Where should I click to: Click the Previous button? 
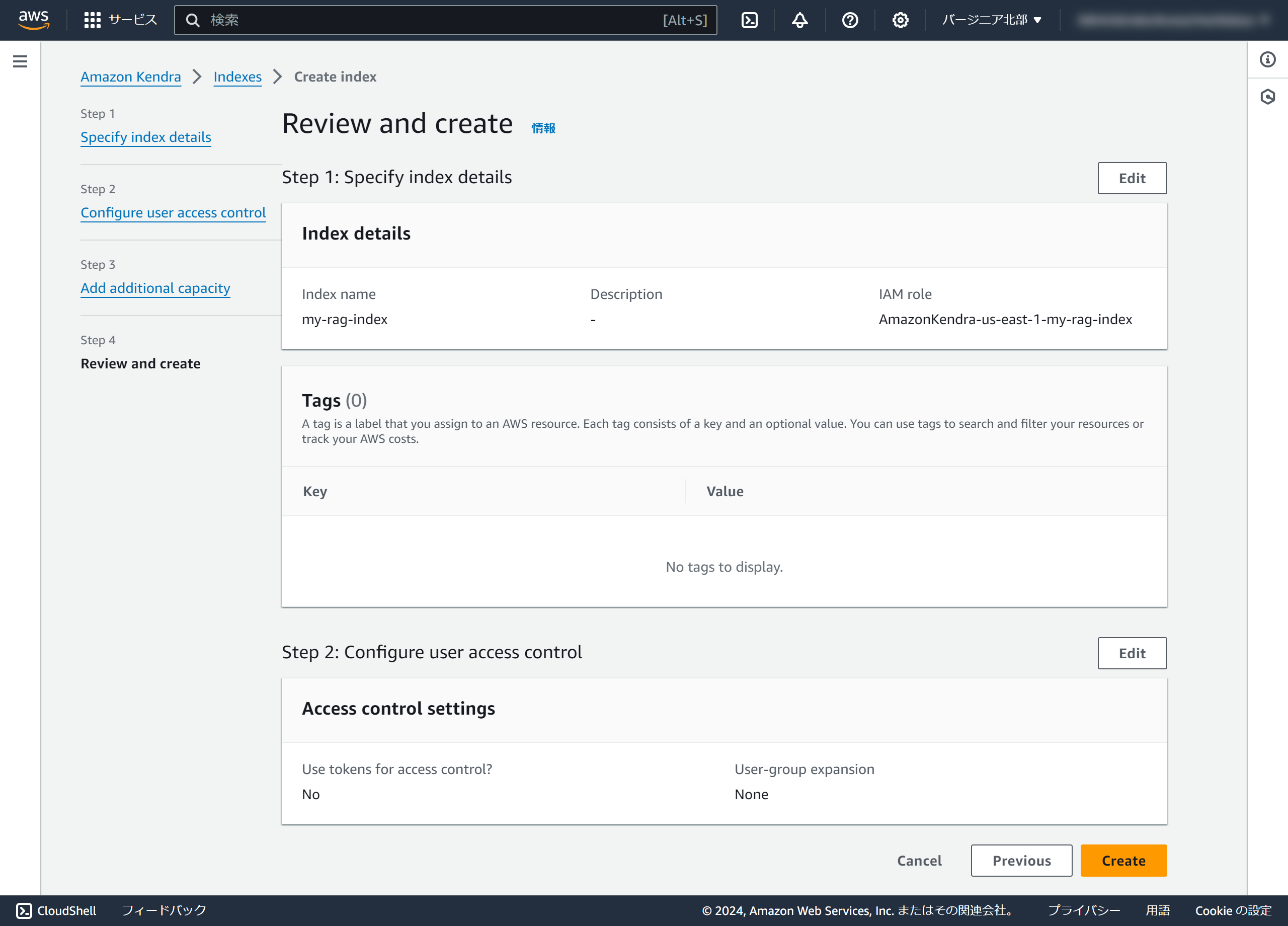coord(1020,860)
